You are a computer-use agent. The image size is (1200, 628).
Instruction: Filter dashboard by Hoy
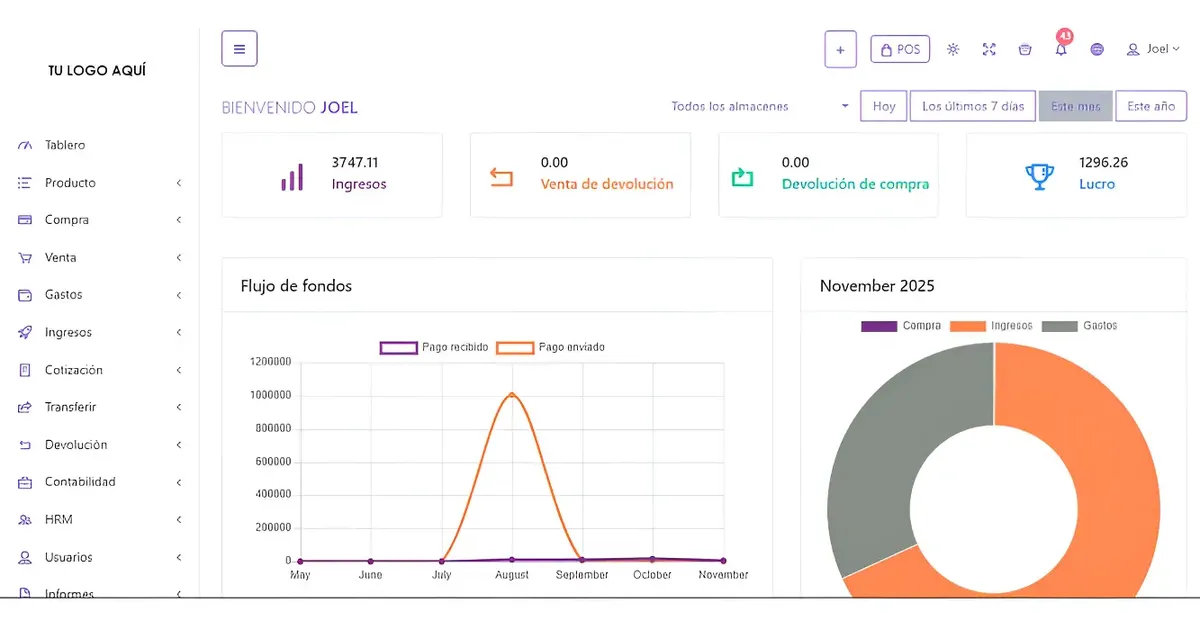(884, 106)
